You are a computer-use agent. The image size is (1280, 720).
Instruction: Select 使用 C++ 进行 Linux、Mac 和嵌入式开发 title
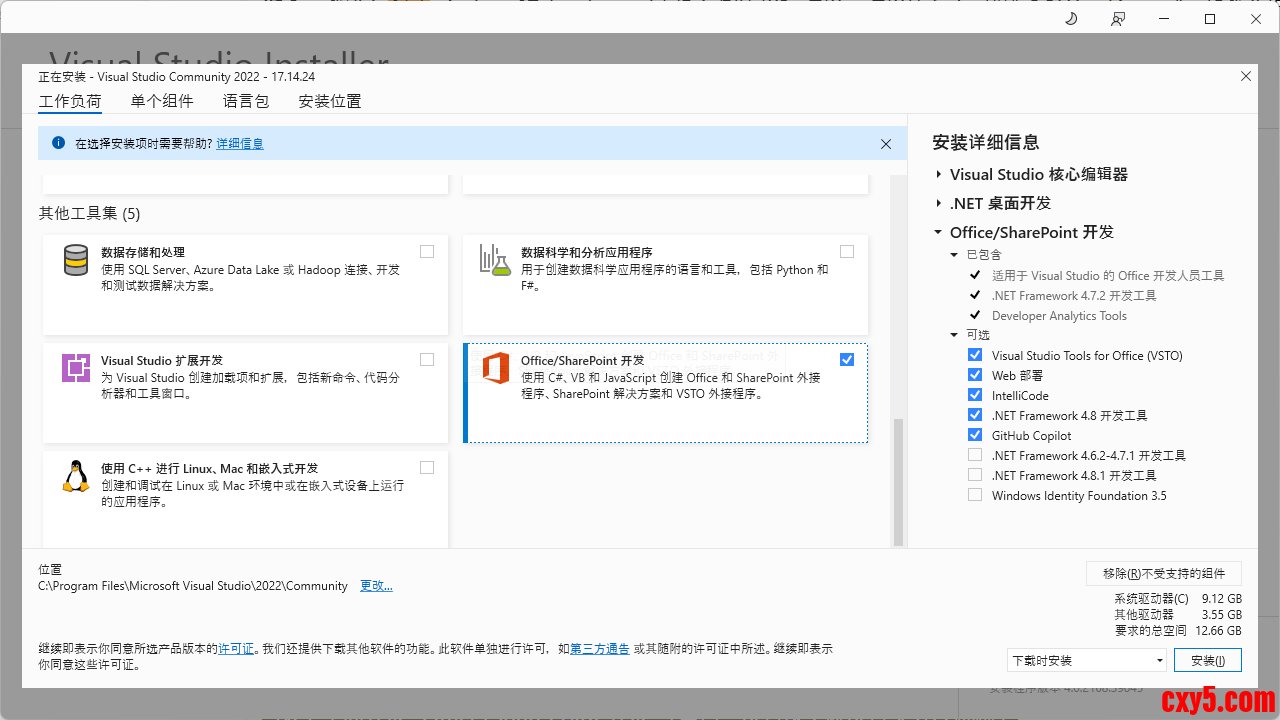(x=210, y=469)
